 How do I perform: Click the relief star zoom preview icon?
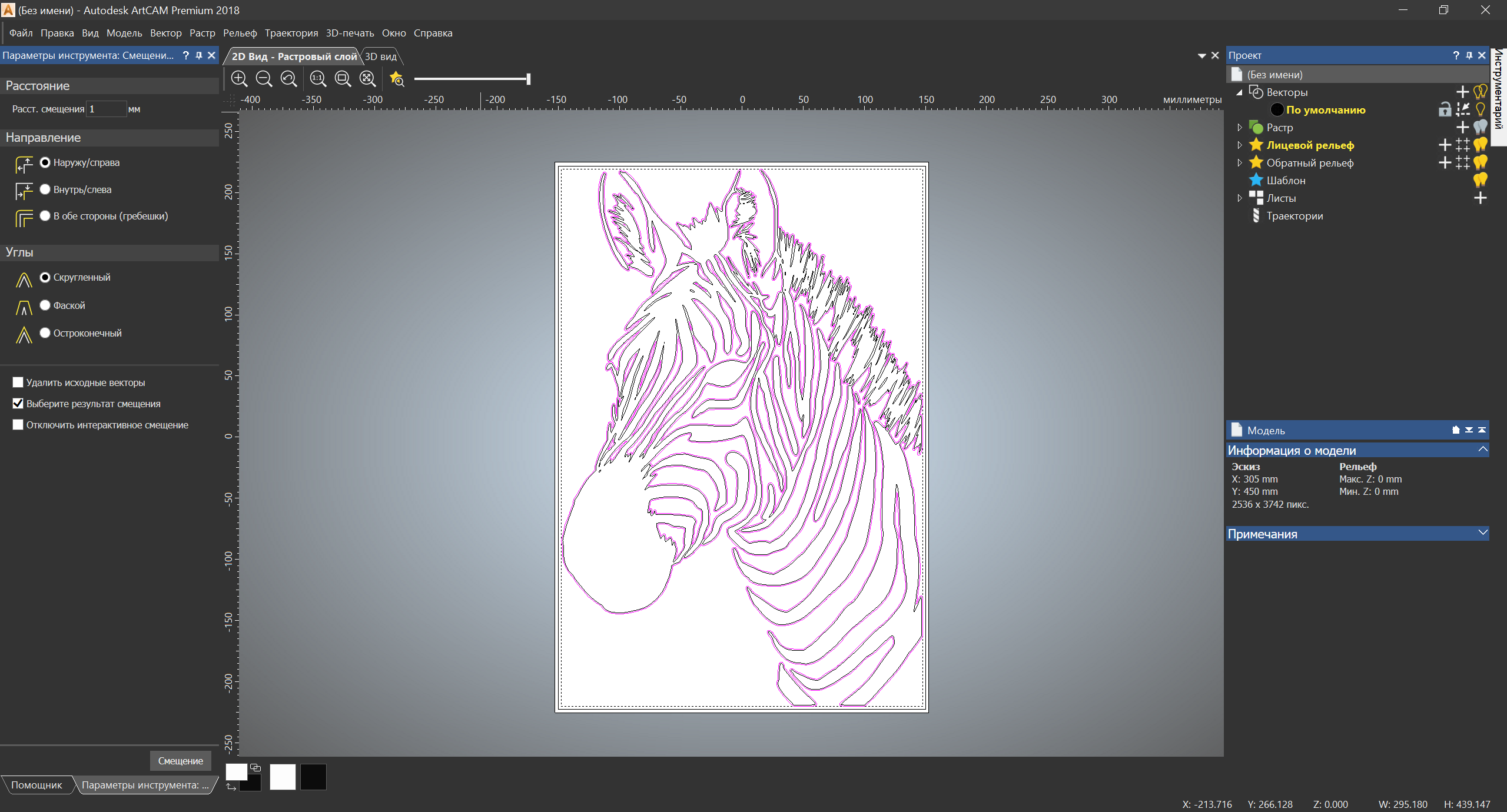tap(397, 79)
